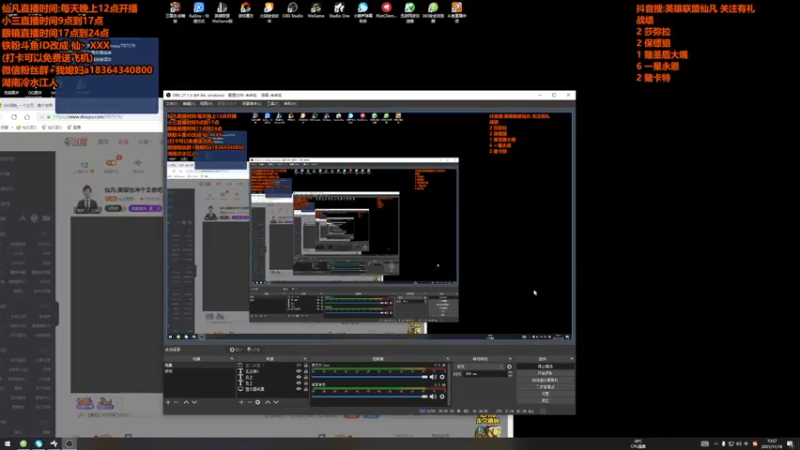
Task: Toggle visibility of the window capture source
Action: tap(298, 366)
